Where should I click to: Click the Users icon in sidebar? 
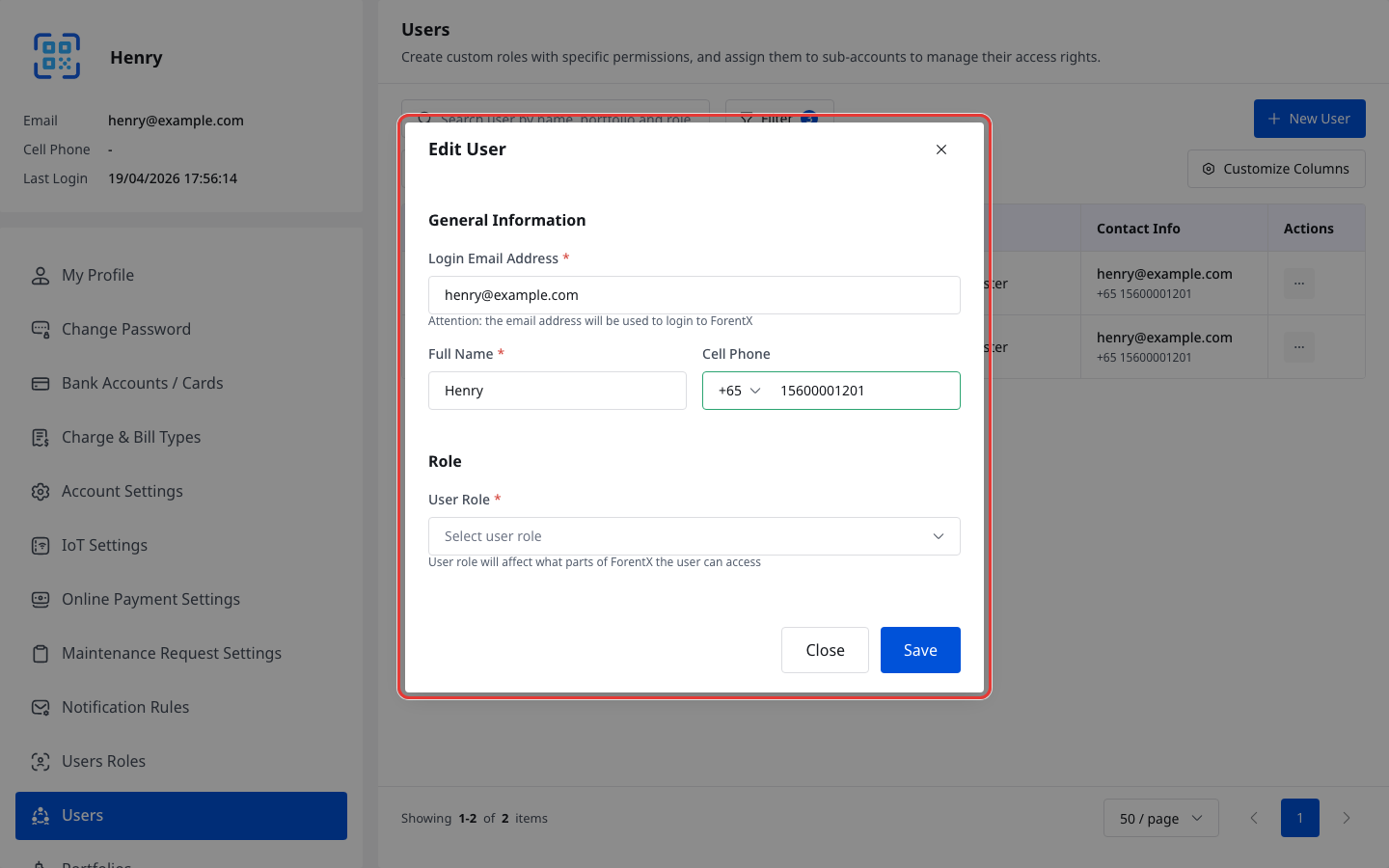point(41,816)
